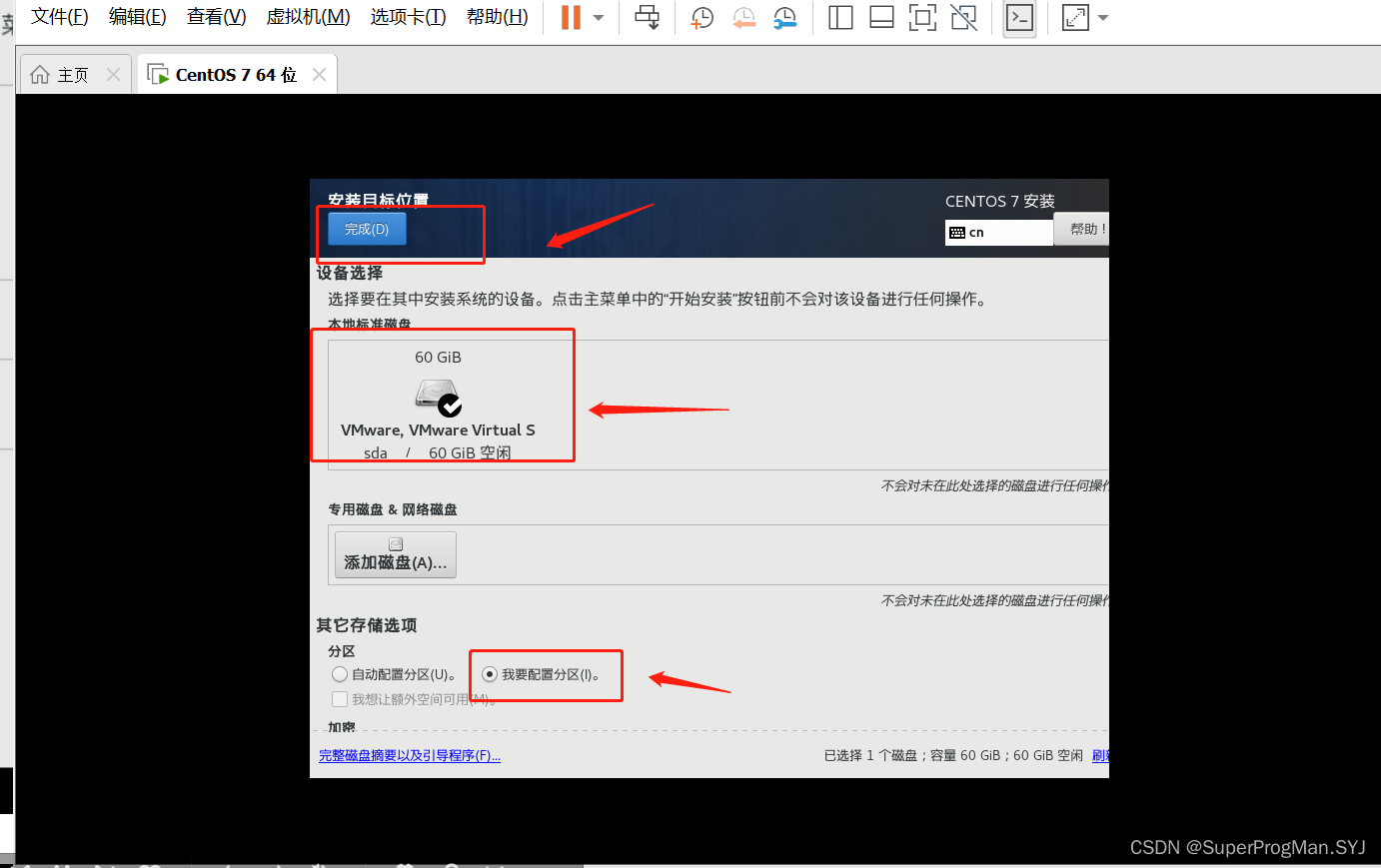The height and width of the screenshot is (868, 1381).
Task: Click the pause virtual machine icon
Action: coord(571,17)
